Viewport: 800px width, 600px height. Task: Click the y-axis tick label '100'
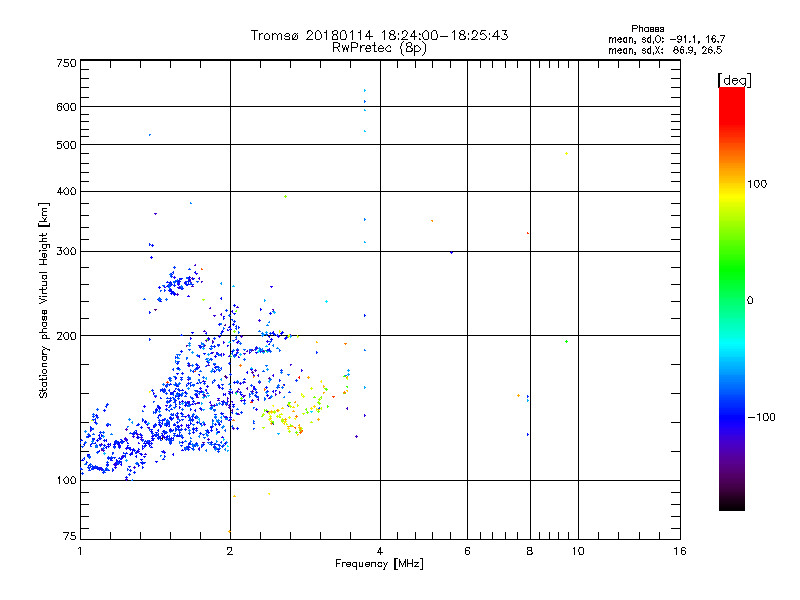point(66,480)
